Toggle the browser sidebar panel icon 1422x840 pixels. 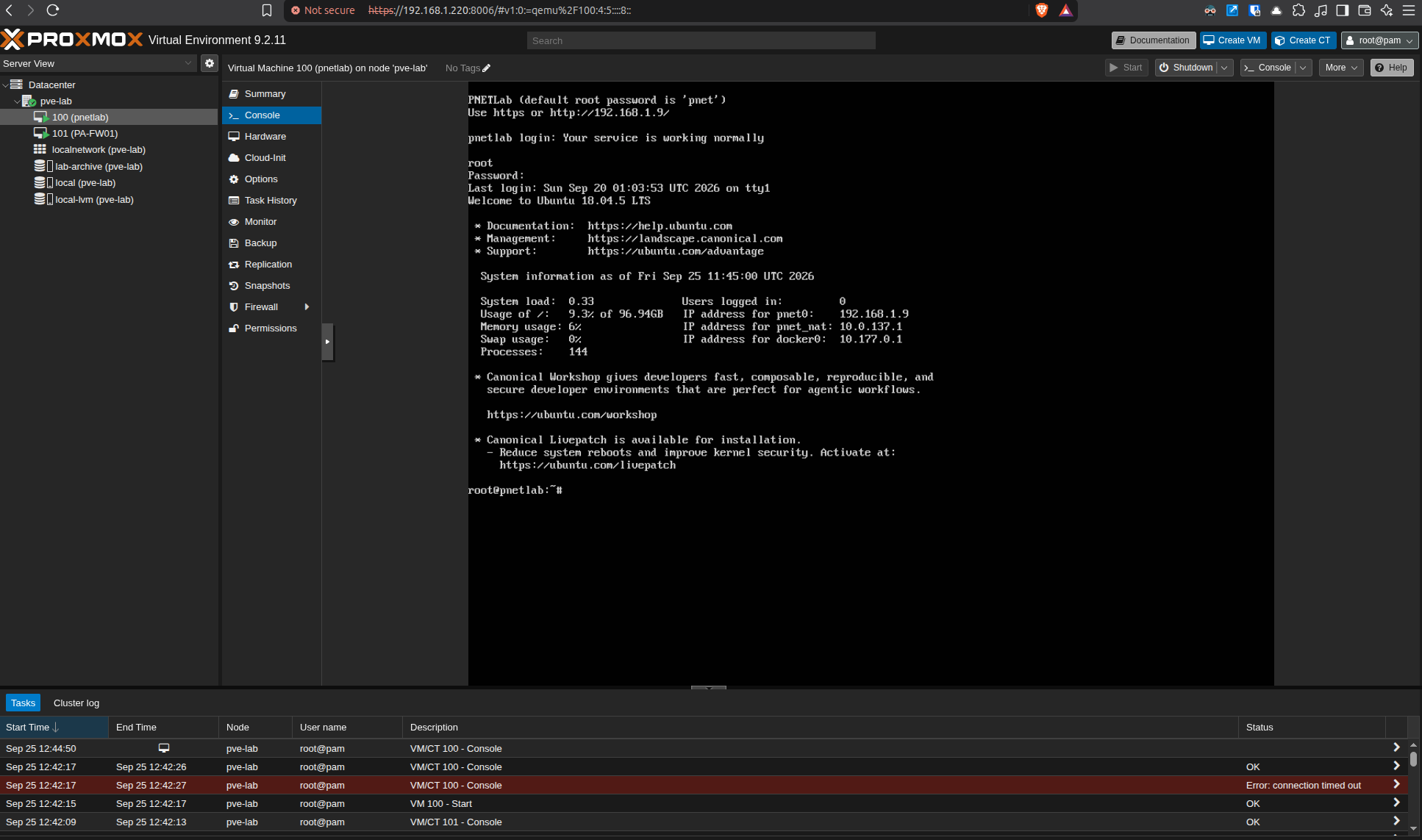coord(1343,10)
